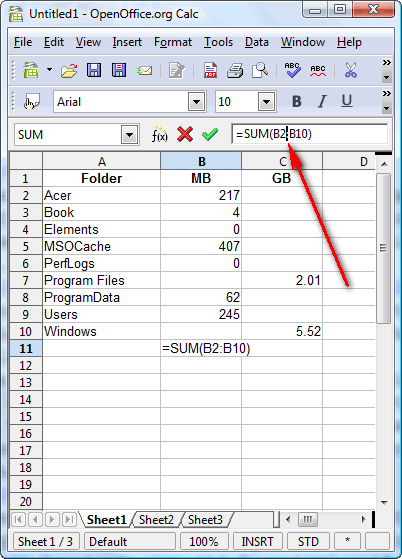Screen dimensions: 402x559
Task: Cancel the formula with red X
Action: click(185, 134)
